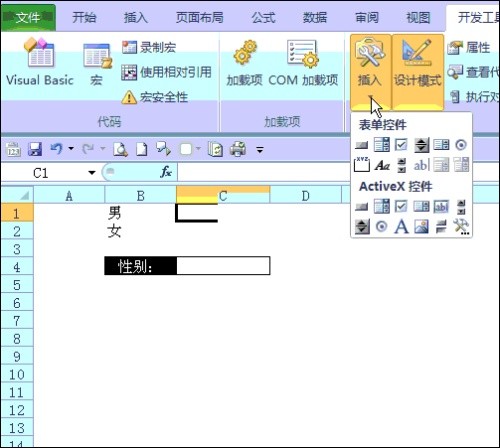Save workbook via quick access floppy icon
This screenshot has width=500, height=448.
[35, 149]
